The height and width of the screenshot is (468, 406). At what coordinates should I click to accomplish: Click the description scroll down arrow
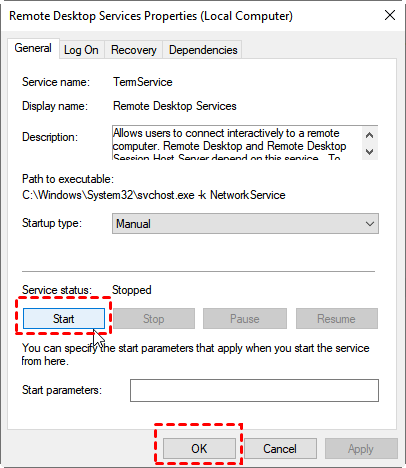click(369, 152)
